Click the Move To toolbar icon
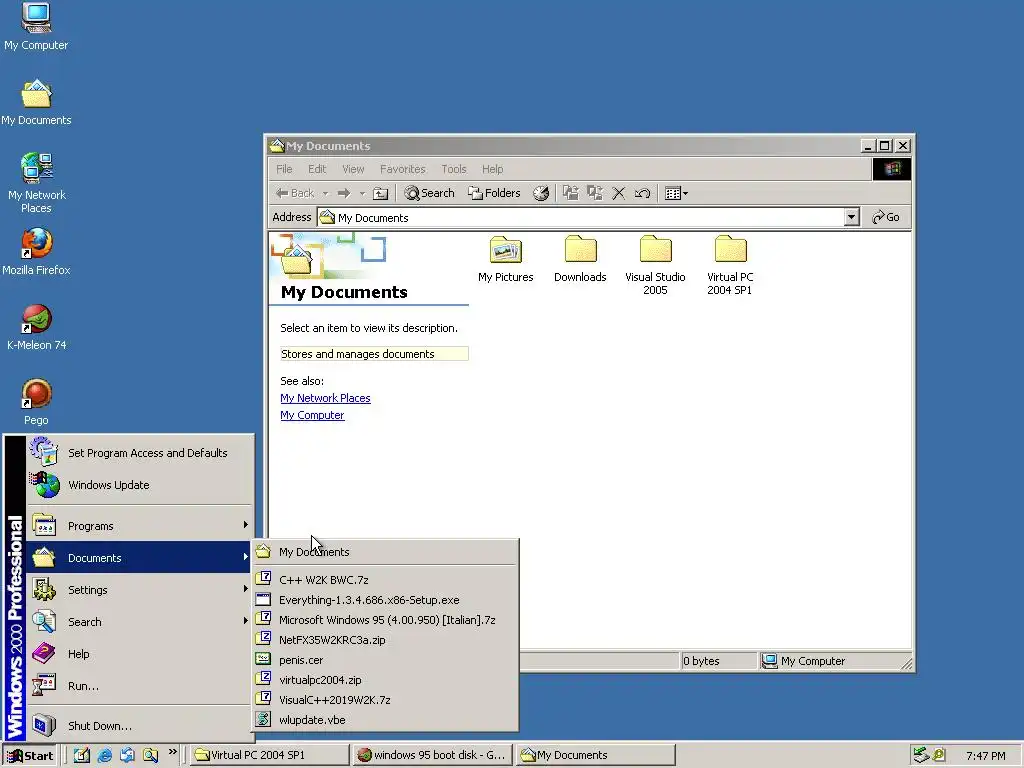Screen dimensions: 1024x768 [571, 193]
